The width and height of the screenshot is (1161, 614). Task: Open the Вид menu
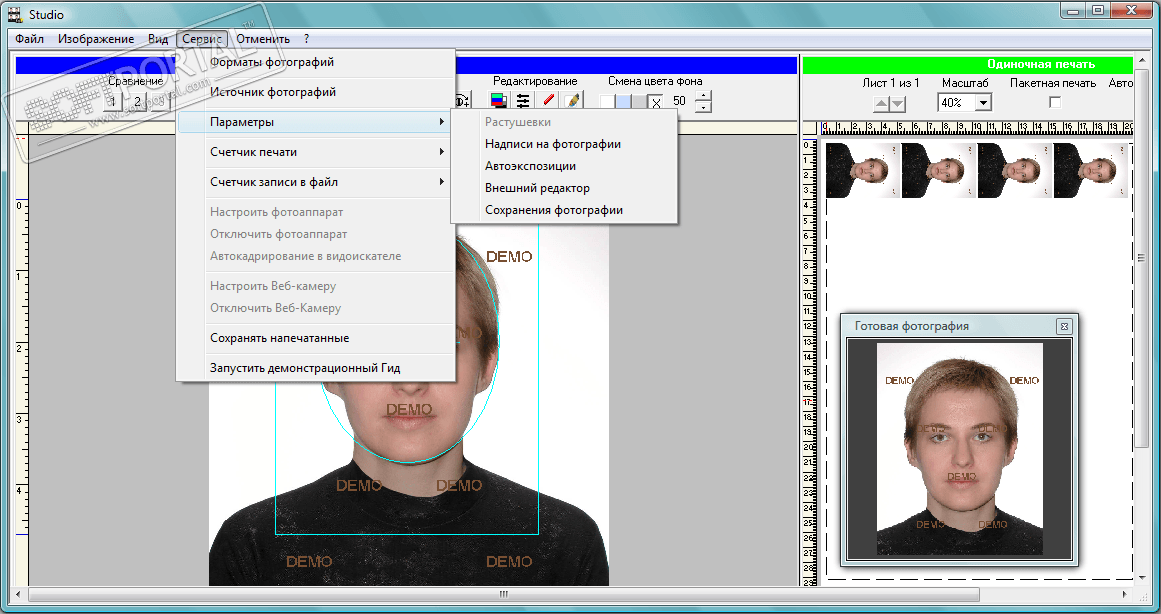[158, 39]
